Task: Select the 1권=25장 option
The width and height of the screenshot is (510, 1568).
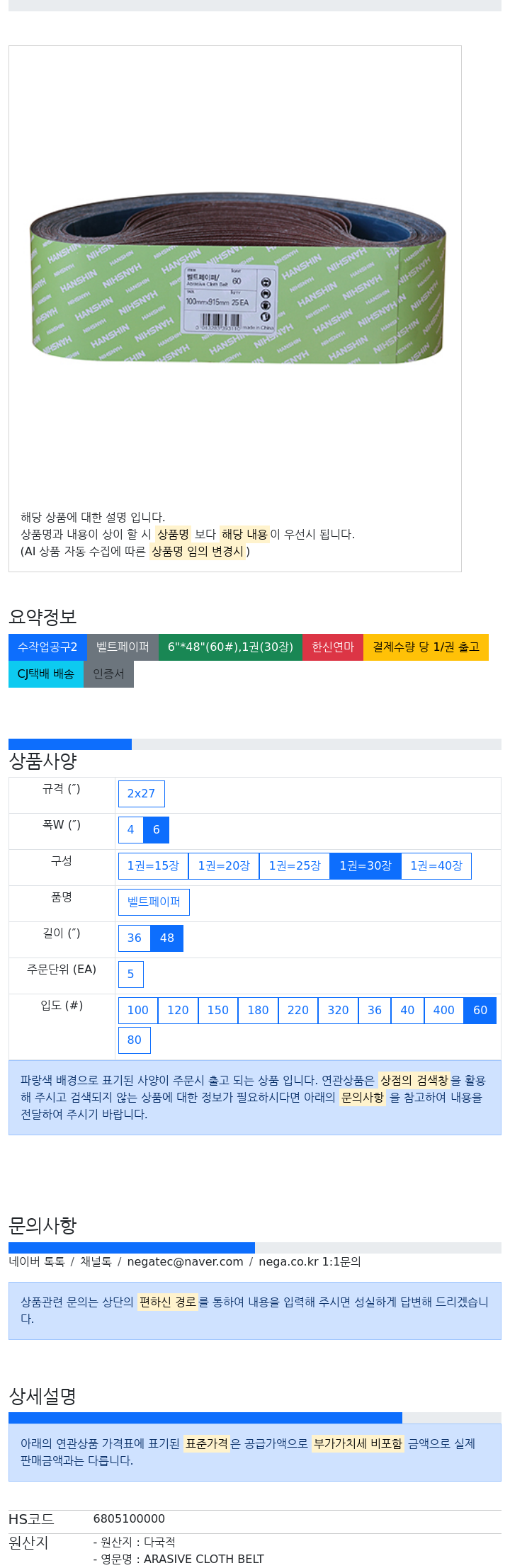Action: point(295,866)
